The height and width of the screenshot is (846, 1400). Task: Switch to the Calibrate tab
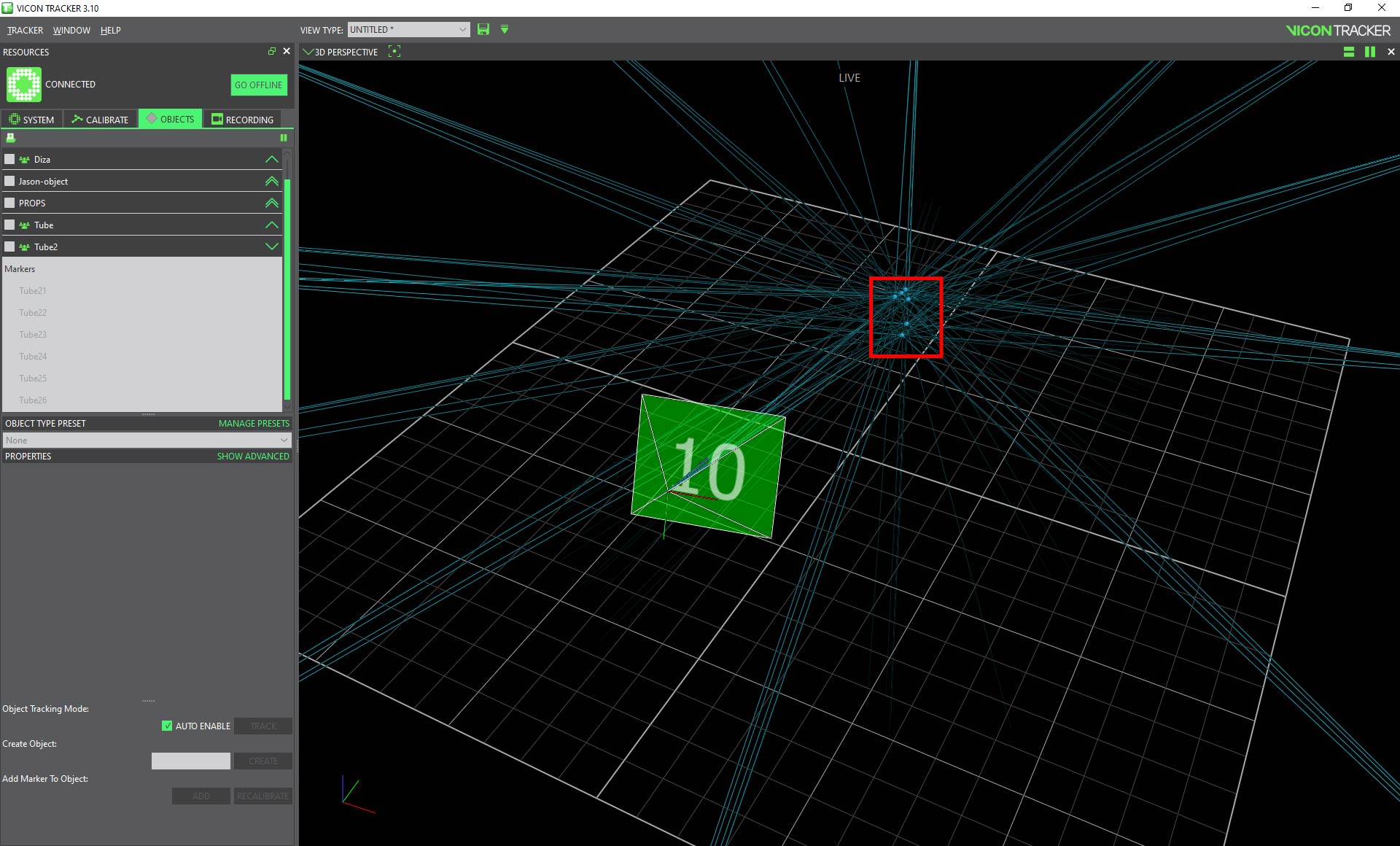tap(100, 120)
